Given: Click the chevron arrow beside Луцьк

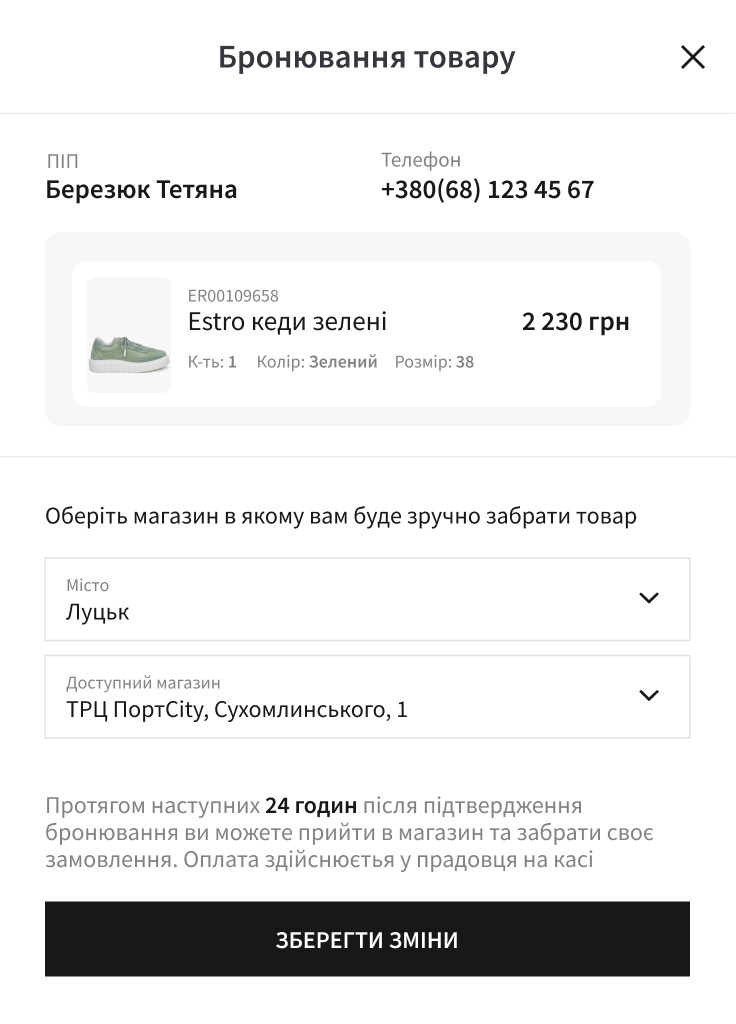Looking at the screenshot, I should (648, 598).
